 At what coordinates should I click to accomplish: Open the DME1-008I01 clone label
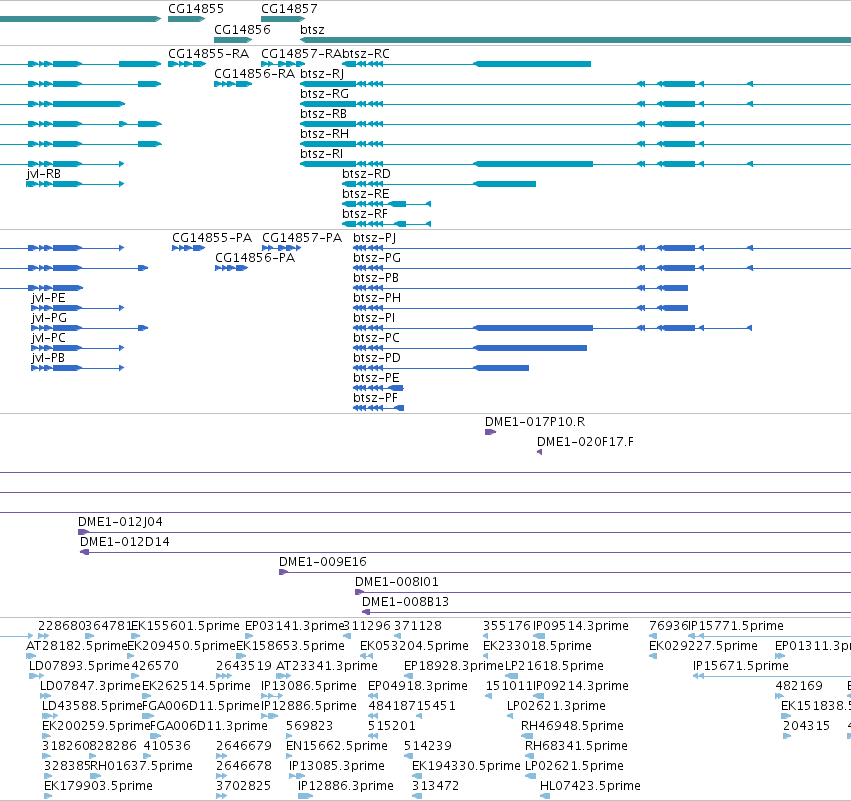(397, 583)
